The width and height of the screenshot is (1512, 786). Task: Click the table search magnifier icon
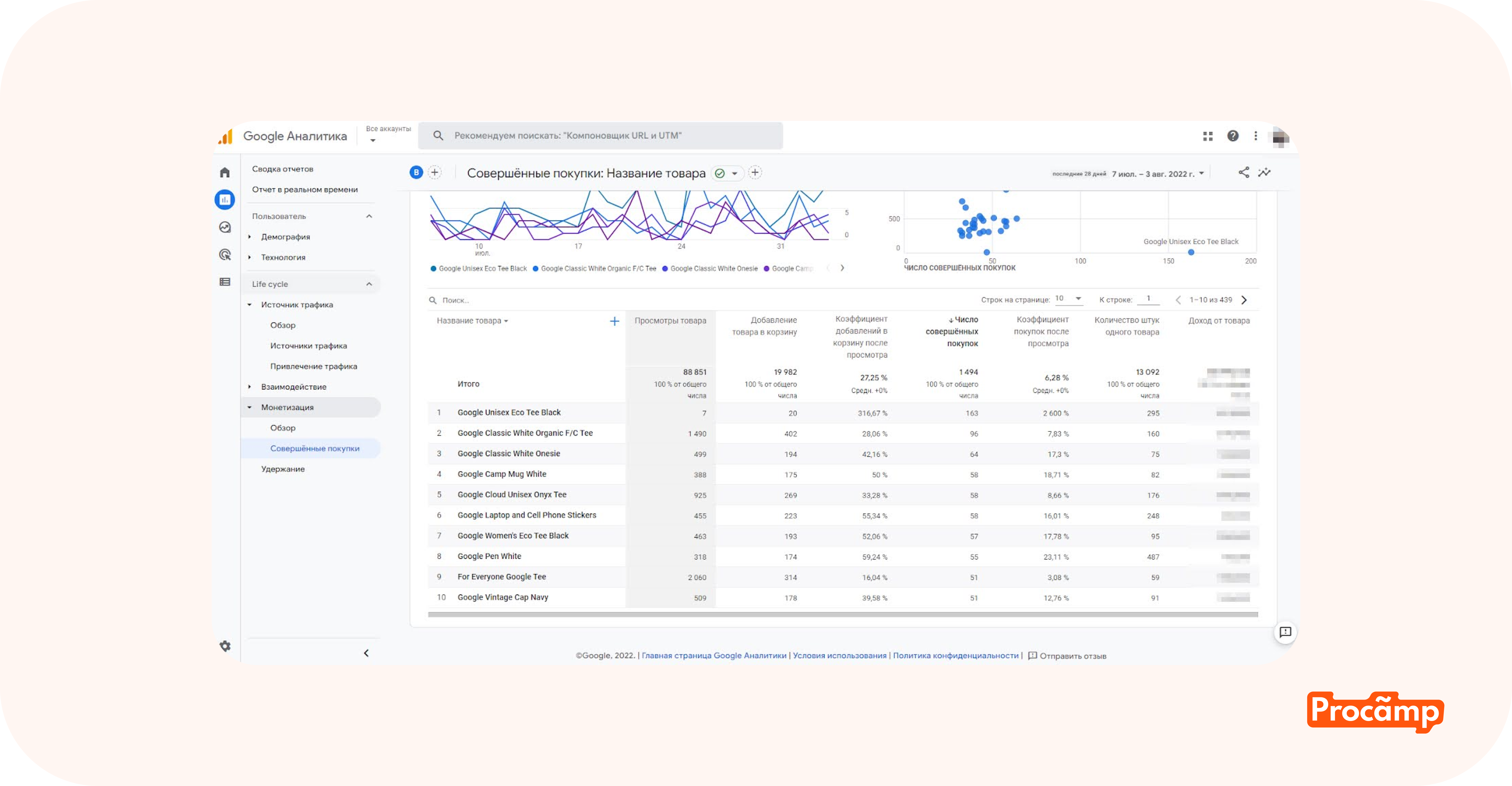tap(433, 300)
